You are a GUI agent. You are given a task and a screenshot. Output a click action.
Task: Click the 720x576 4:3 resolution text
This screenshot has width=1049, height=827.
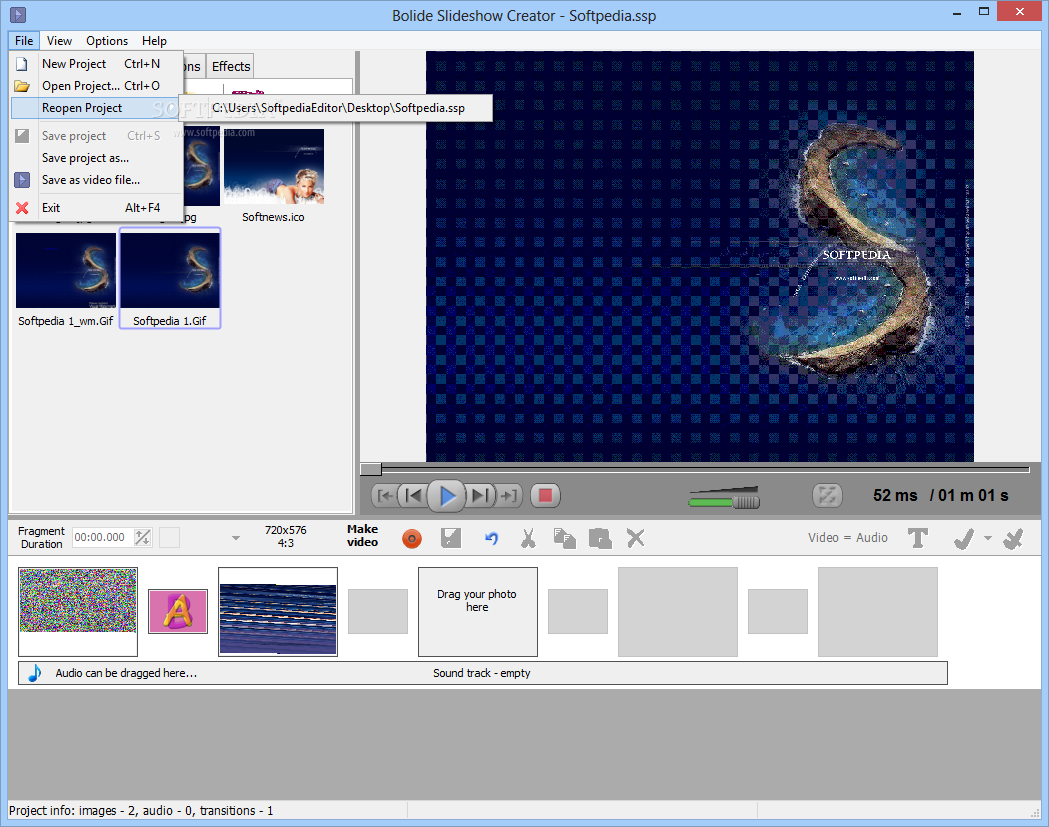click(286, 537)
